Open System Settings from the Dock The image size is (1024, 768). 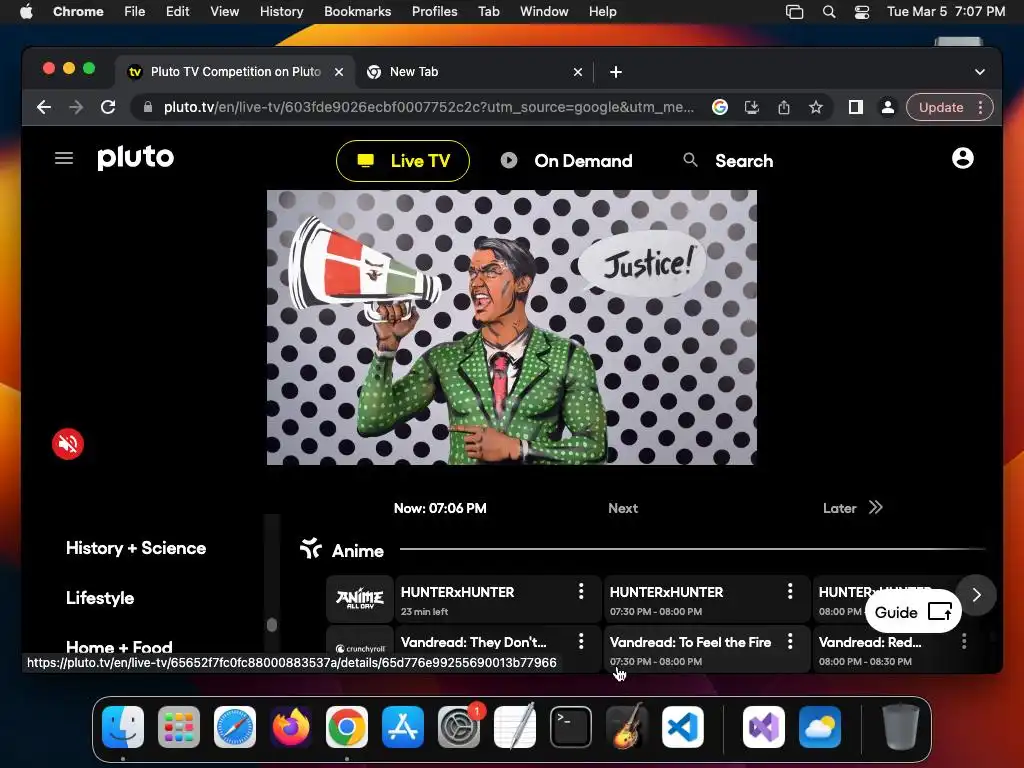pyautogui.click(x=459, y=727)
